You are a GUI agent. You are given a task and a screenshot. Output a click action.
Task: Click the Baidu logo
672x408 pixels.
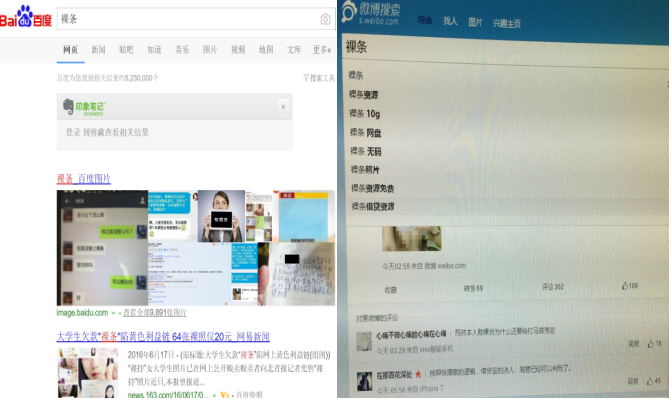26,17
